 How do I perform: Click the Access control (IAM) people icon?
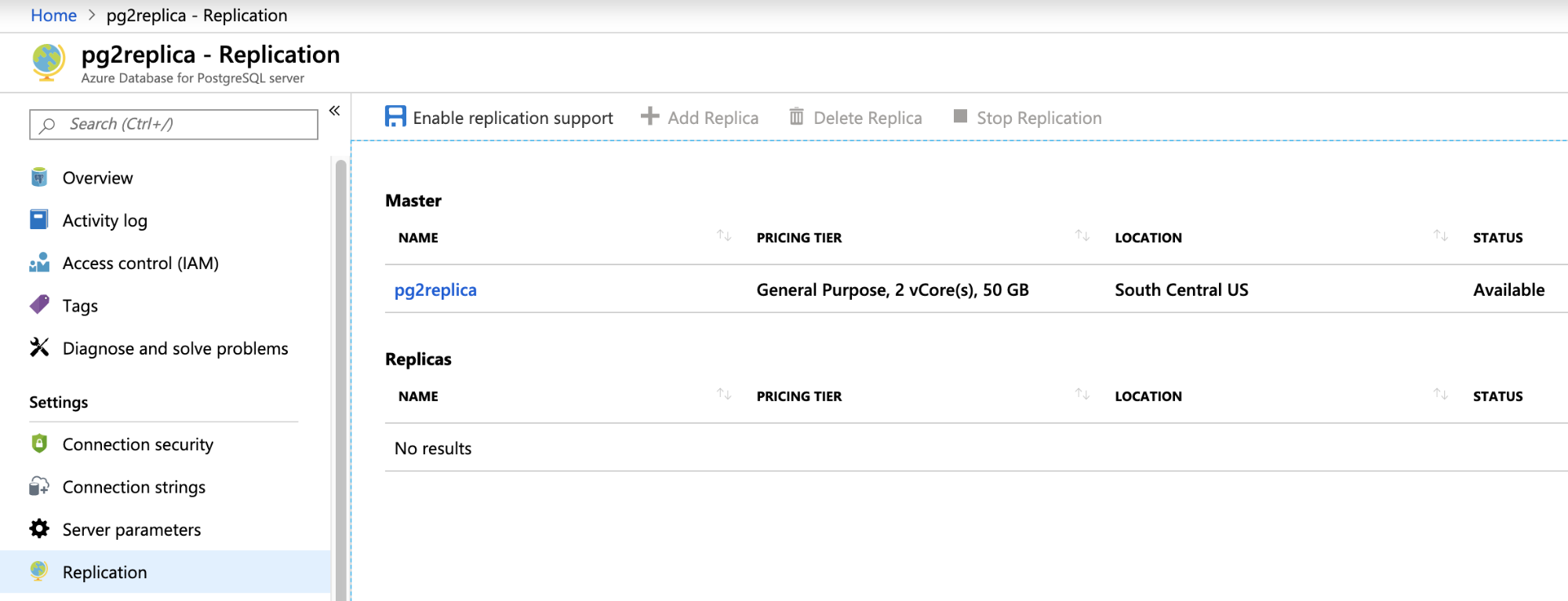39,263
